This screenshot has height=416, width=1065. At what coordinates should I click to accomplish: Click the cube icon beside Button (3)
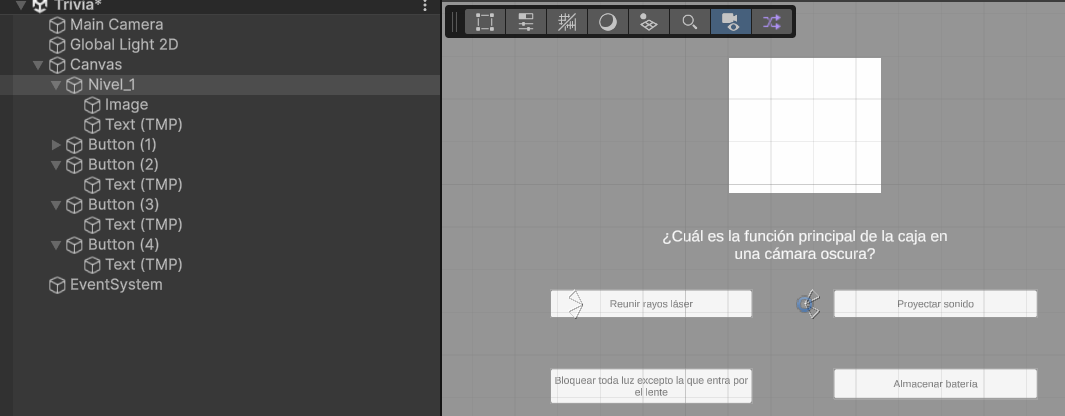click(x=74, y=205)
